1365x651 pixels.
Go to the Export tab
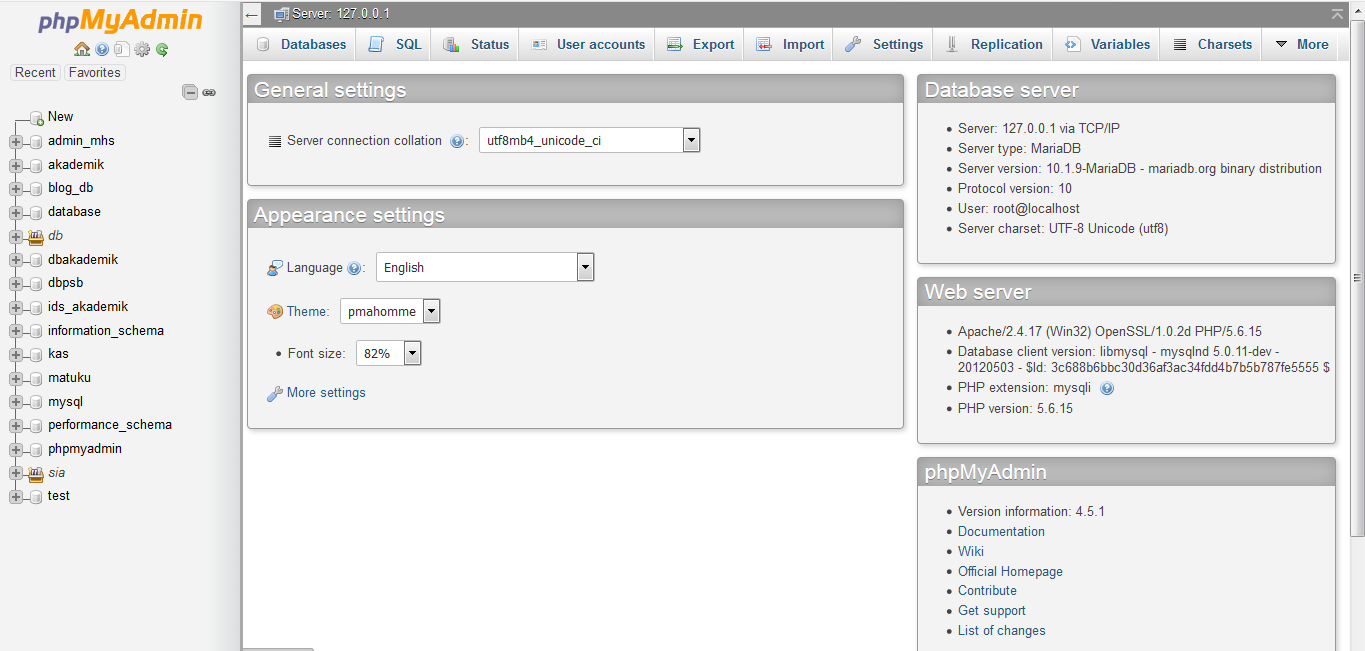pyautogui.click(x=700, y=44)
